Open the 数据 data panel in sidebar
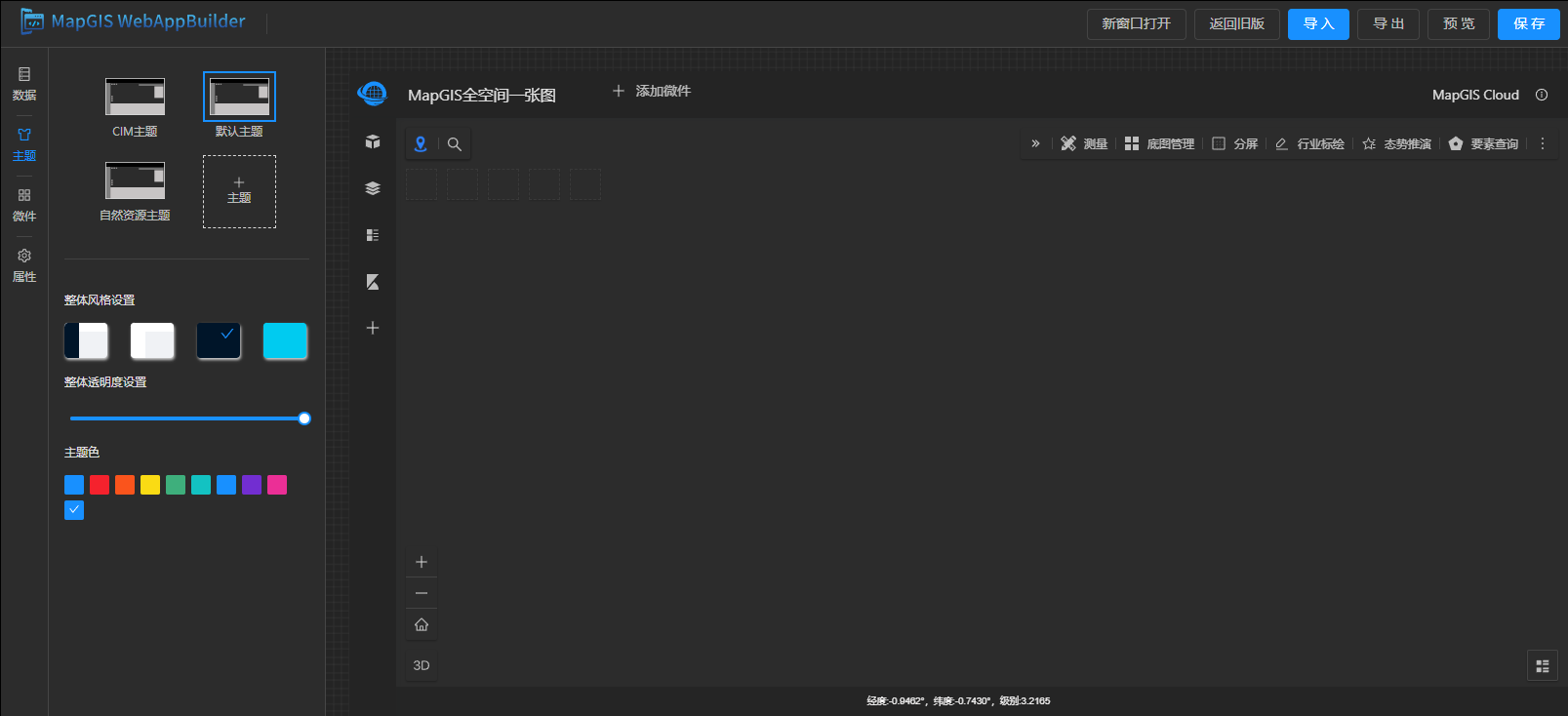 24,84
